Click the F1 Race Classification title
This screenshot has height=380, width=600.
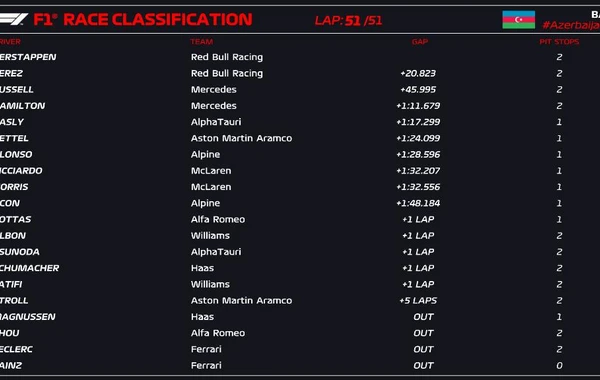[x=143, y=20]
